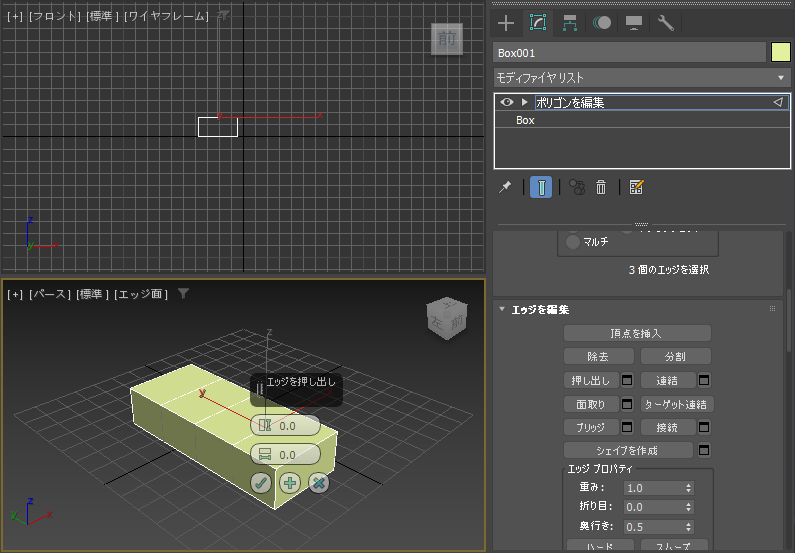
Task: Switch to the Modify command panel tab
Action: 537,23
